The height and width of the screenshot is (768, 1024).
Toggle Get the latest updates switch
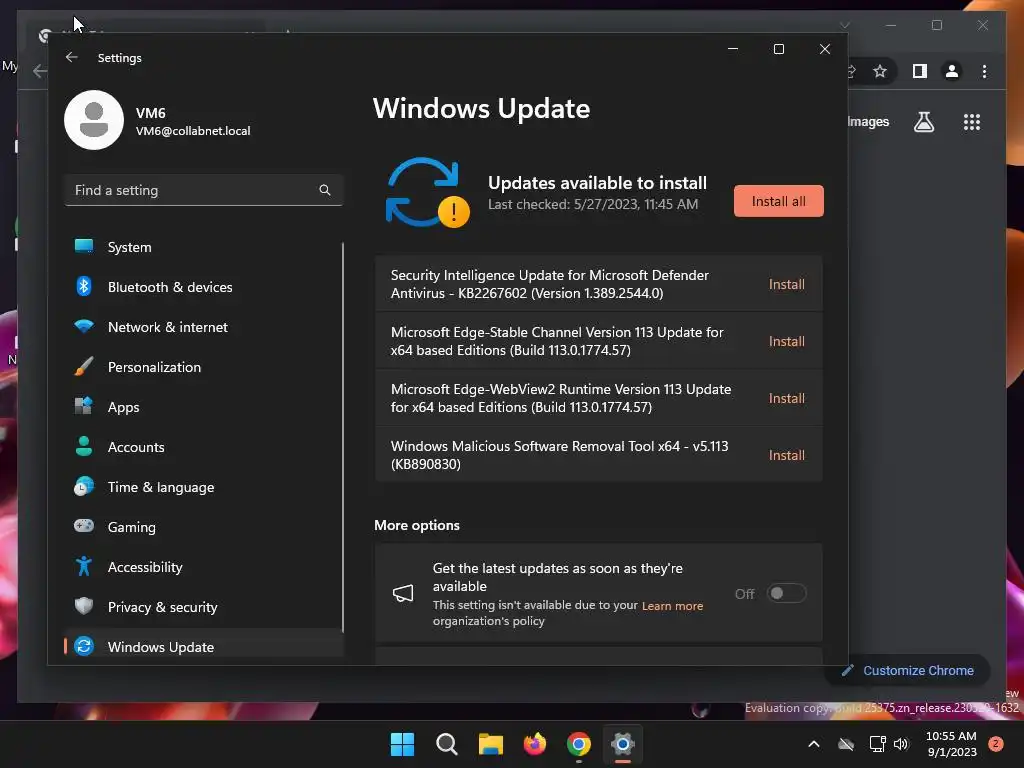tap(786, 593)
